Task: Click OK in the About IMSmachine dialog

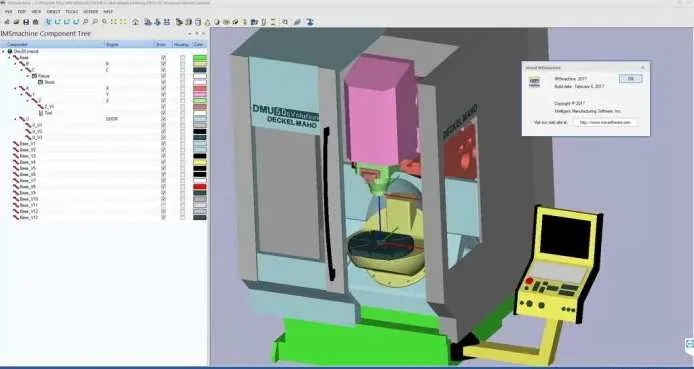Action: [x=630, y=78]
